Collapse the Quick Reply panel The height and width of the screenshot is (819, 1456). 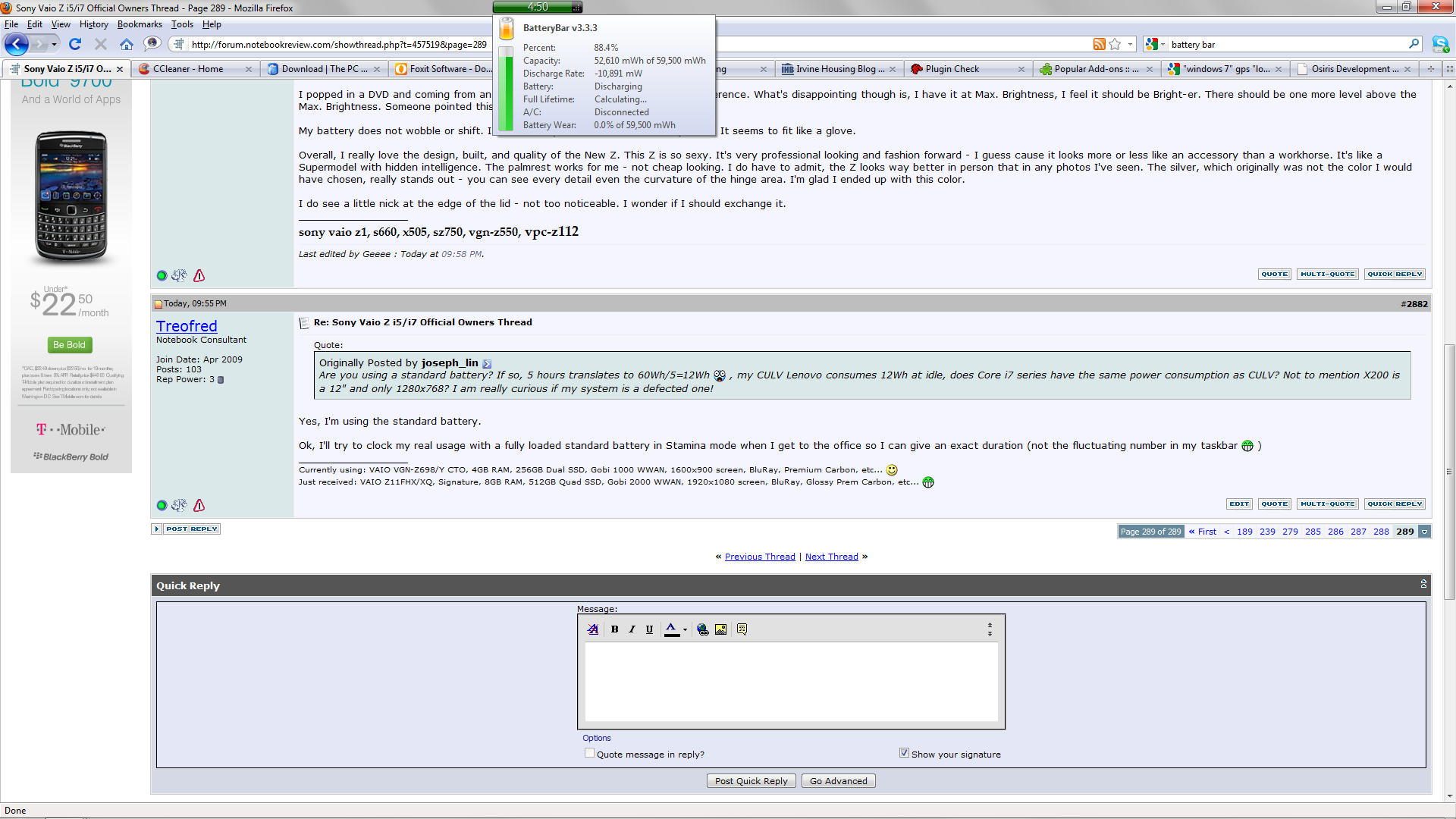click(1423, 584)
